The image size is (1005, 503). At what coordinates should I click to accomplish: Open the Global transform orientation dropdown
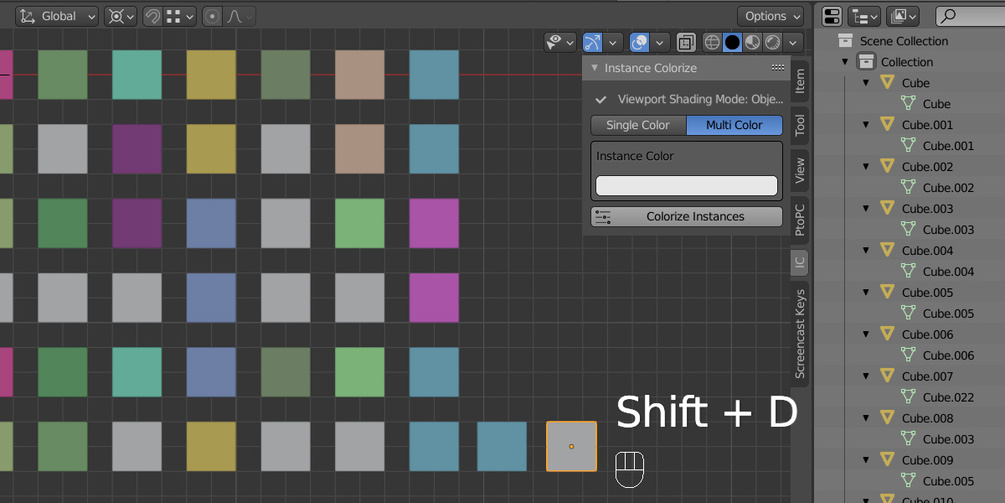point(57,16)
